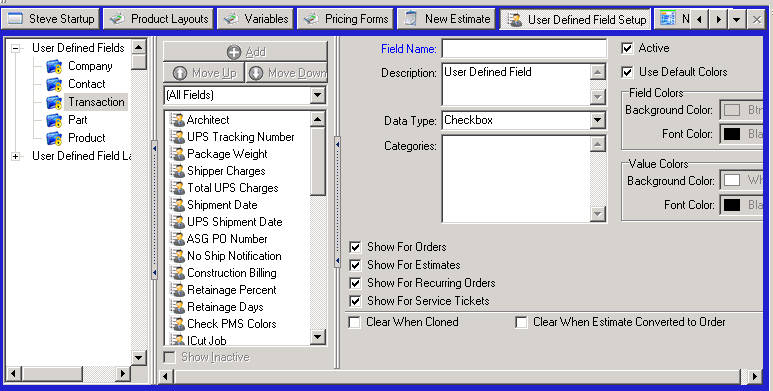Select the User Defined Field Setup tab
This screenshot has width=773, height=391.
click(575, 19)
